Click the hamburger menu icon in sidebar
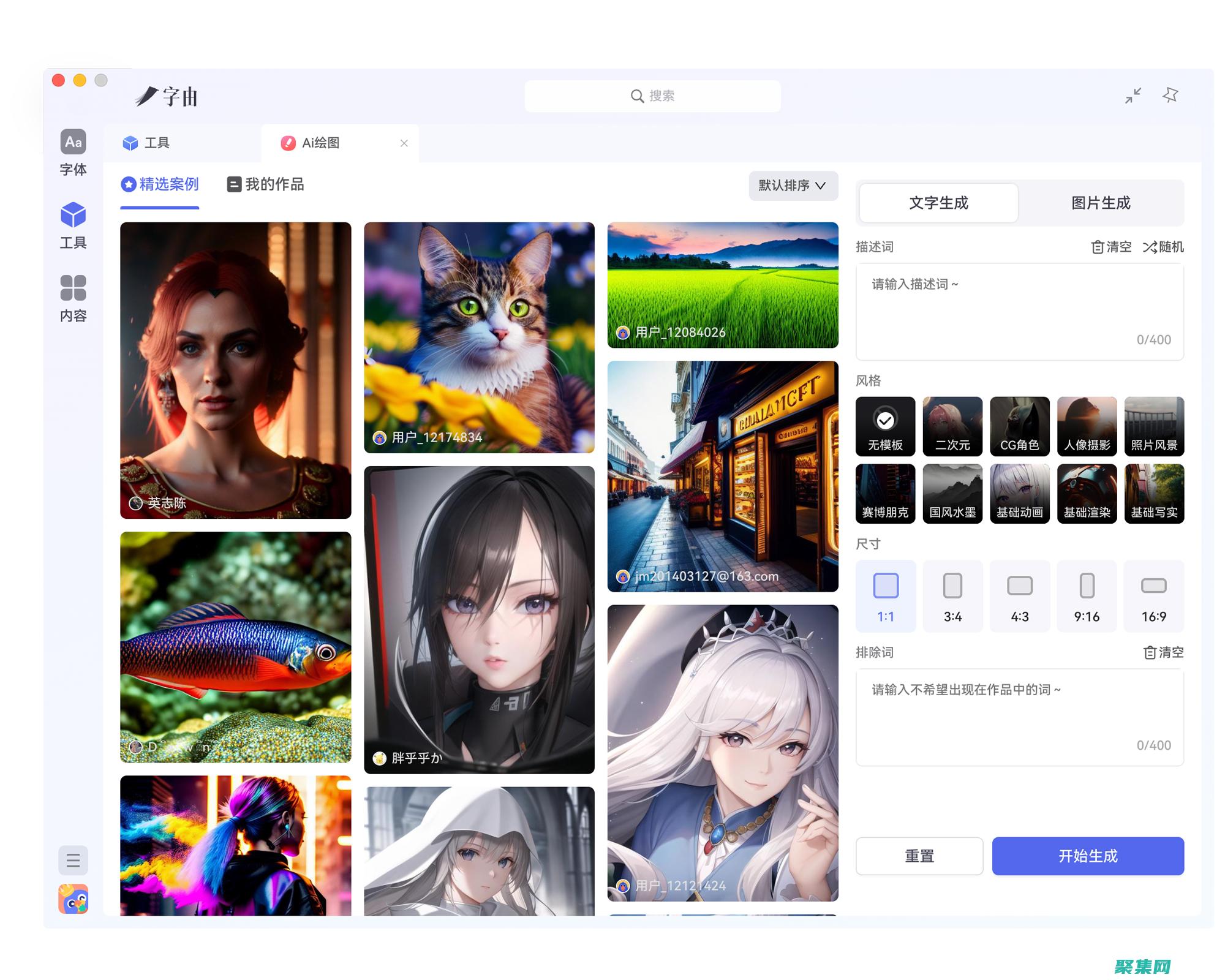 [x=73, y=861]
